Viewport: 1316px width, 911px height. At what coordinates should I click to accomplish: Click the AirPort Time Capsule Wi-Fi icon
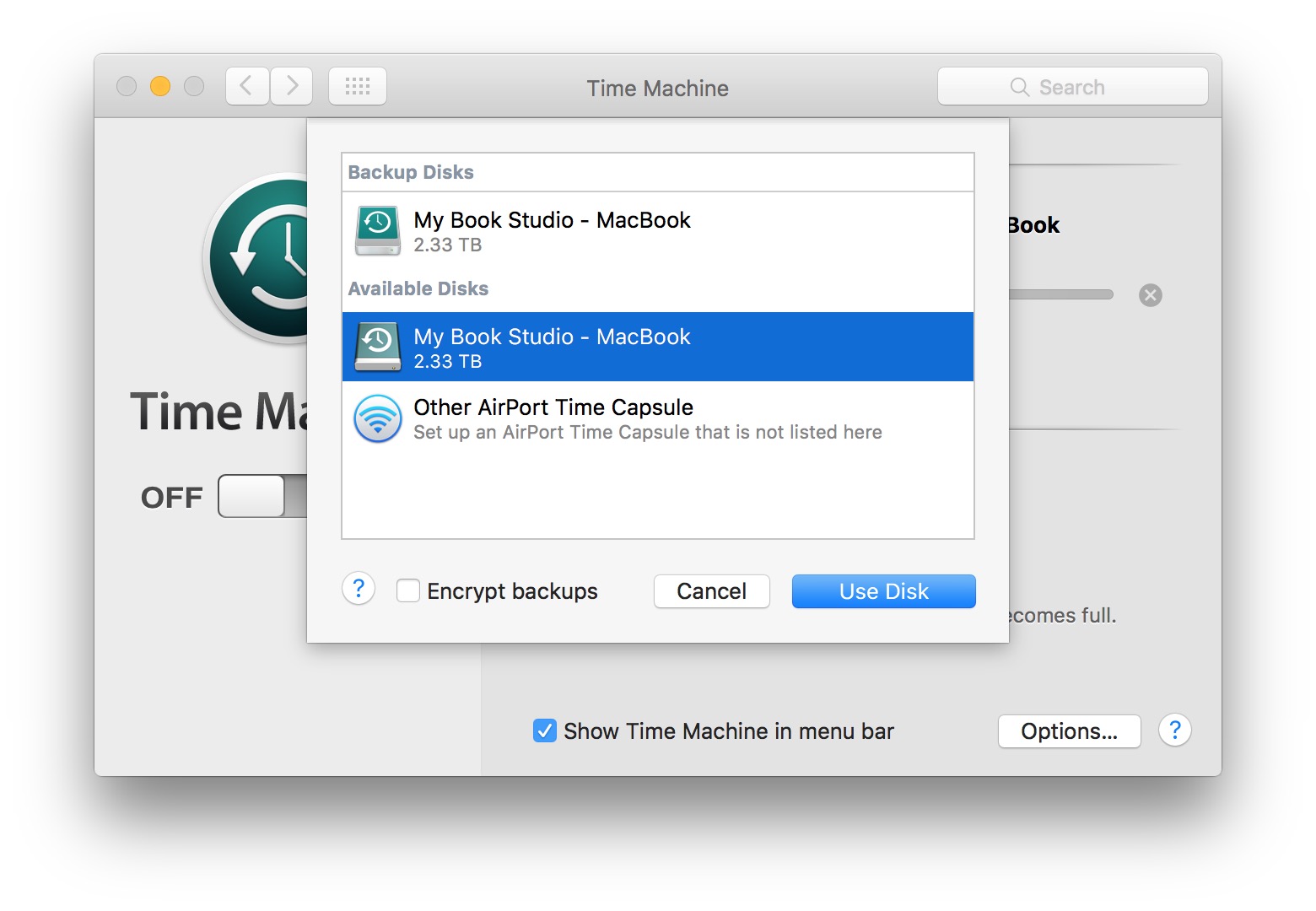point(378,418)
